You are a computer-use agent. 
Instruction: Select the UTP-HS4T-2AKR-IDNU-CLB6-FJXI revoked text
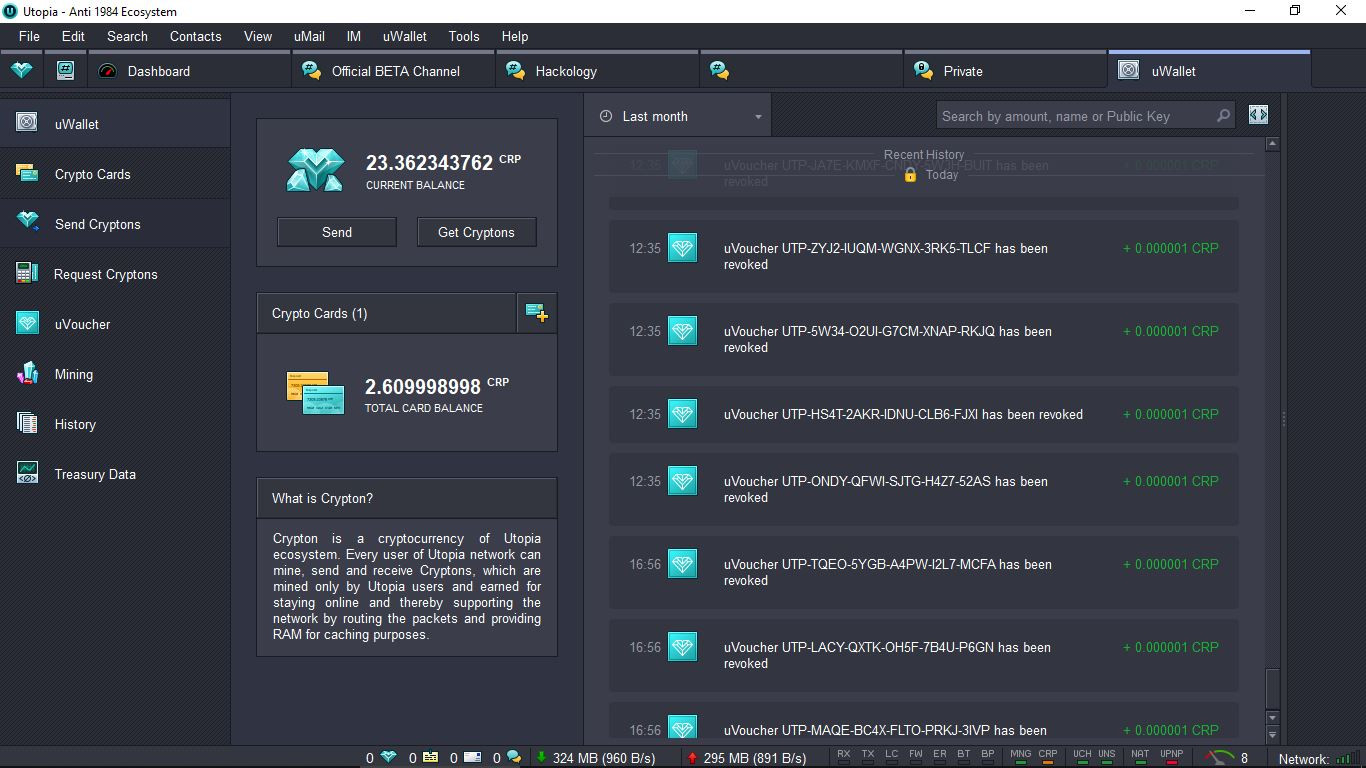coord(903,414)
